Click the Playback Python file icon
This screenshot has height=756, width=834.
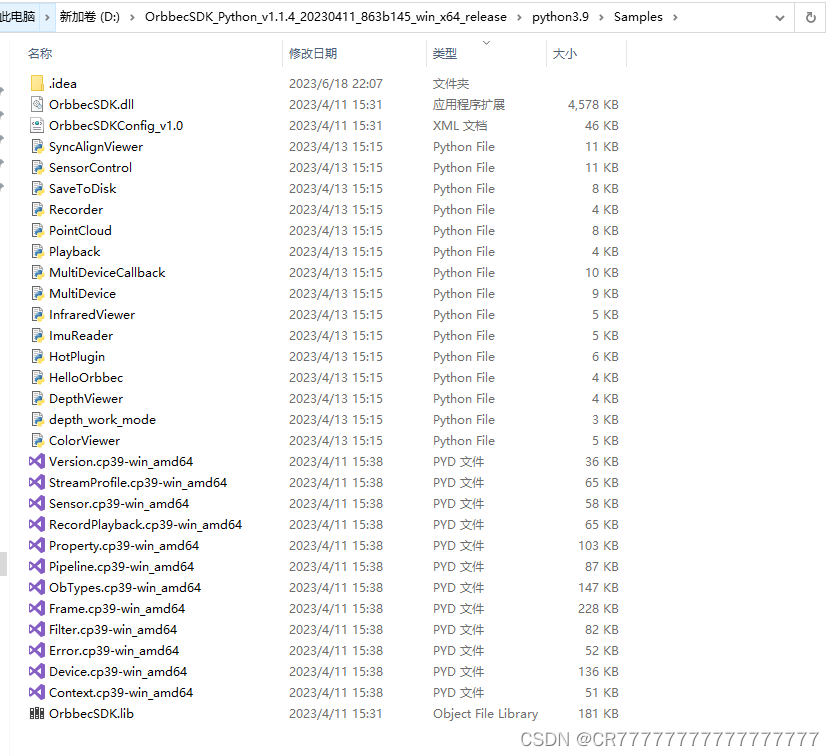pos(37,252)
